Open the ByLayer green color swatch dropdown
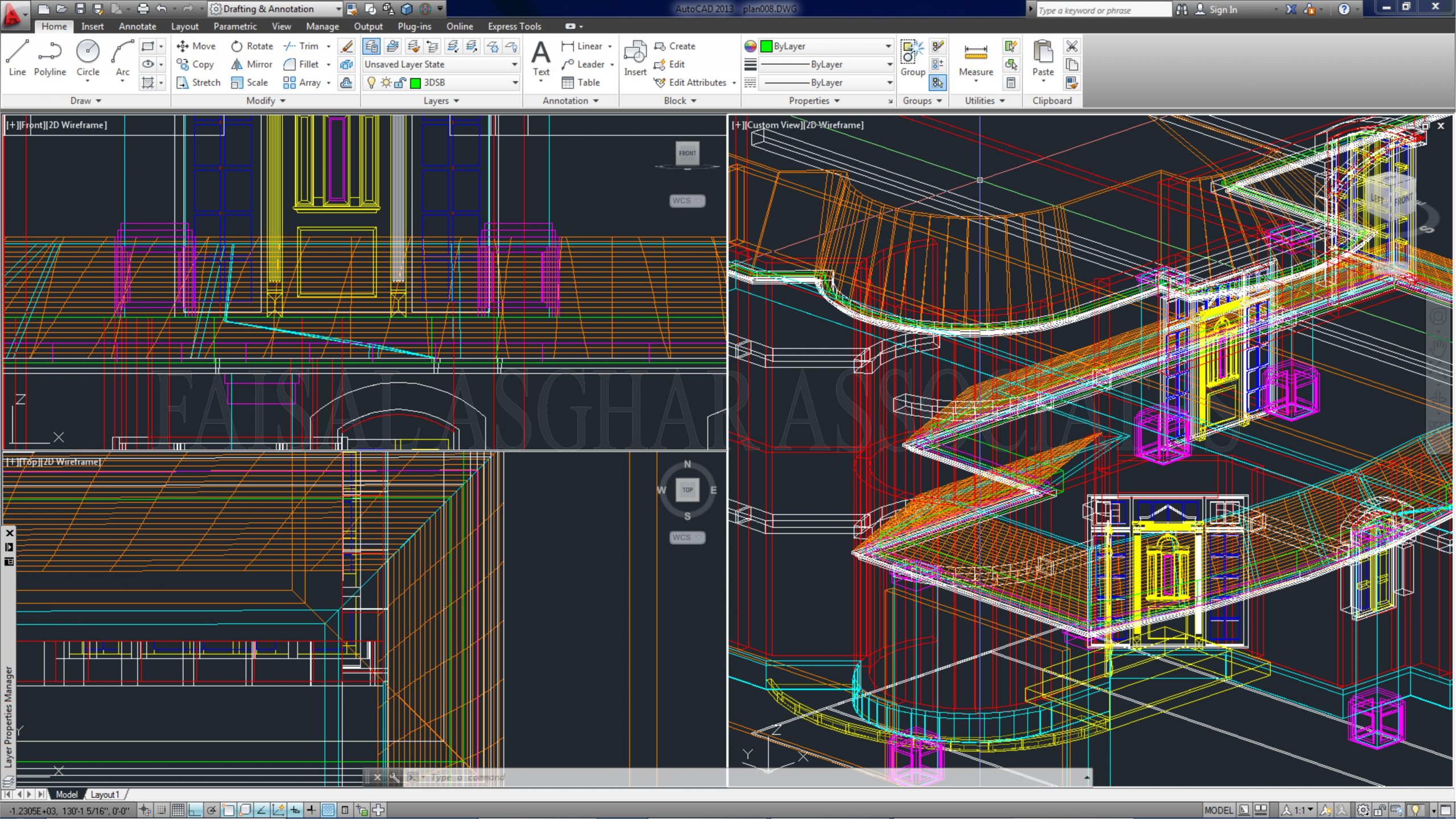 coord(826,46)
